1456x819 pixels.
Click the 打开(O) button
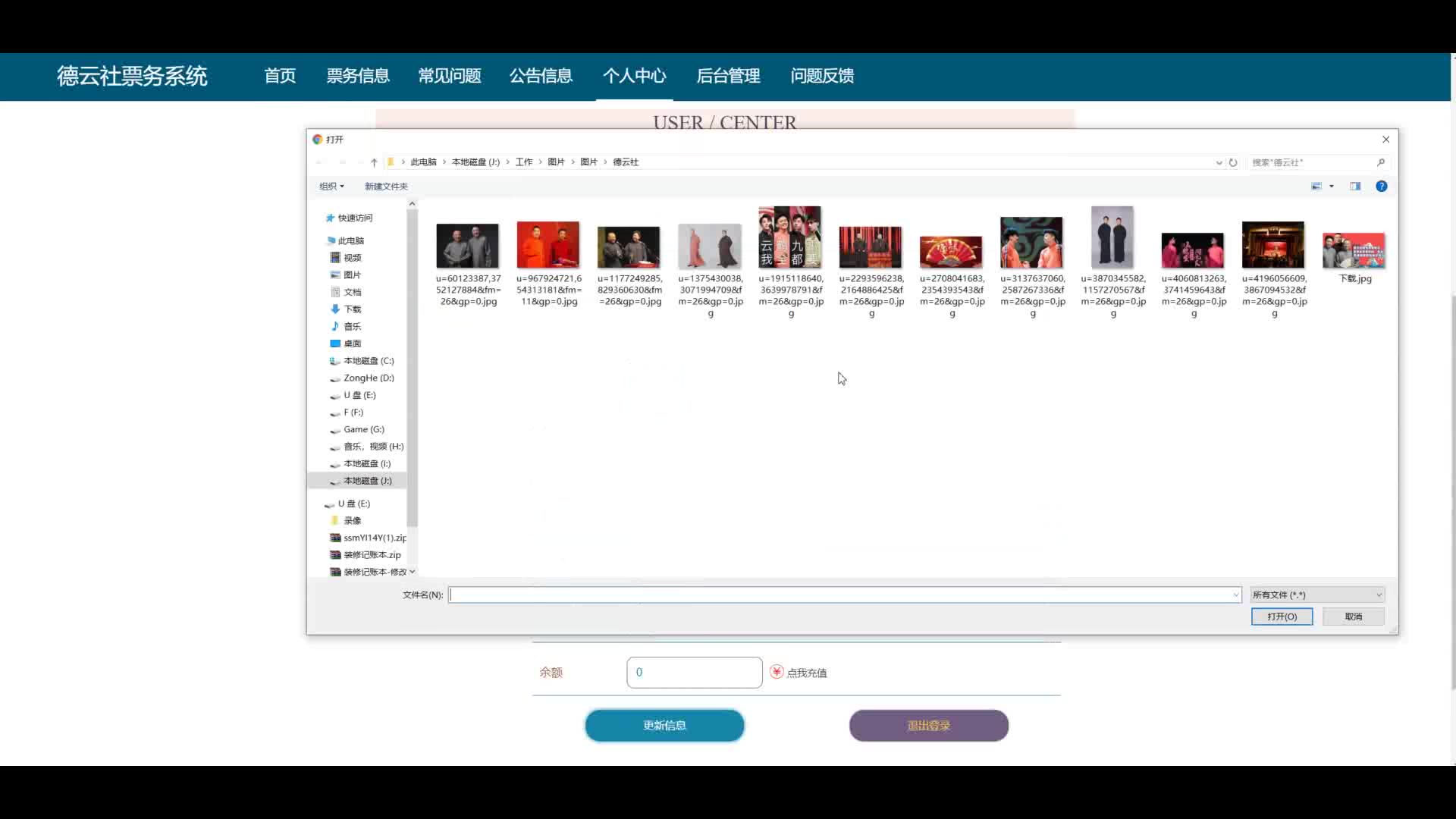click(x=1282, y=617)
